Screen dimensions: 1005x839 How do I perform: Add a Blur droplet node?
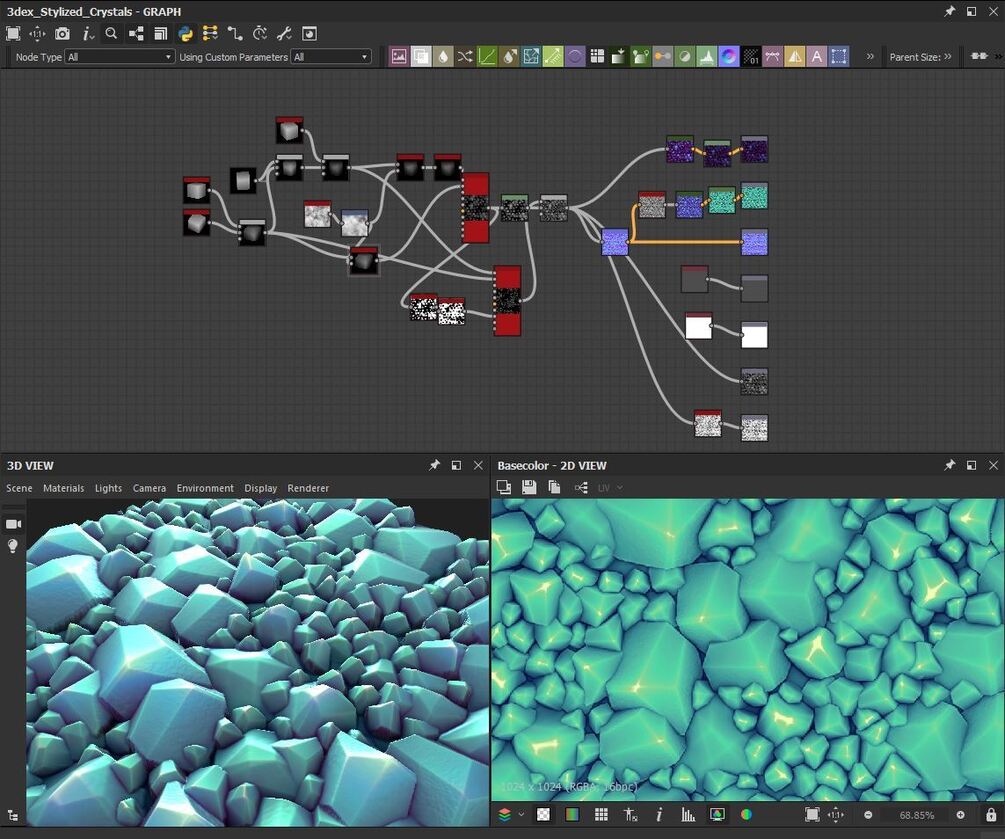443,56
